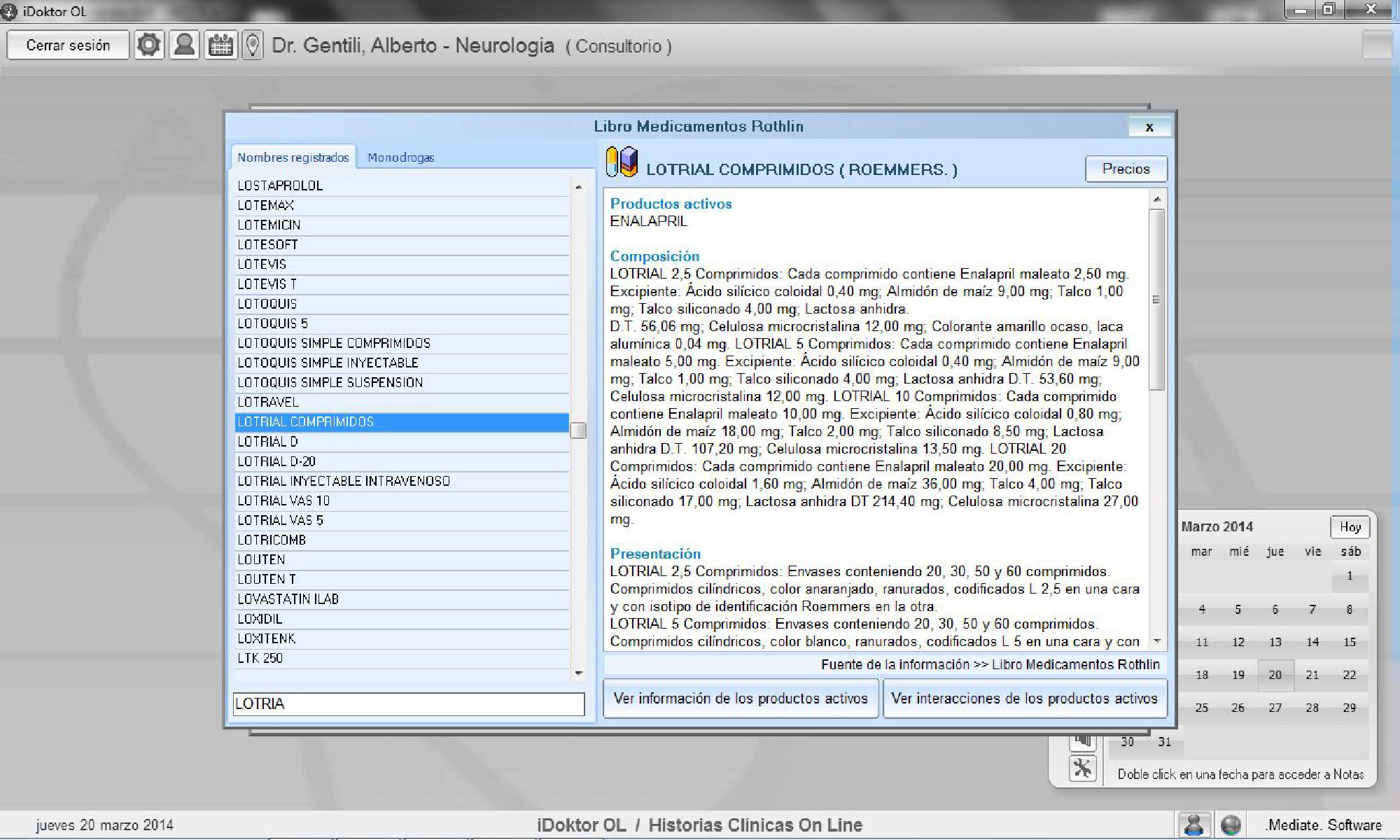Select day 31 on the March calendar
1400x840 pixels.
1165,741
